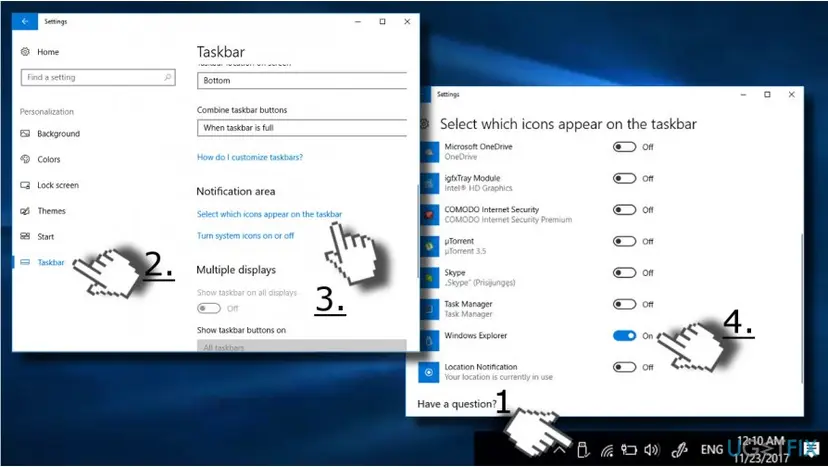Maximize the icons selection settings window
This screenshot has width=828, height=467.
coord(767,95)
